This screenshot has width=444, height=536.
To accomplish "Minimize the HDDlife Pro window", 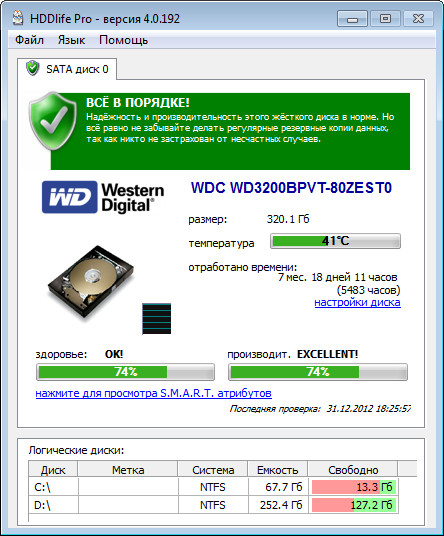I will pyautogui.click(x=352, y=18).
